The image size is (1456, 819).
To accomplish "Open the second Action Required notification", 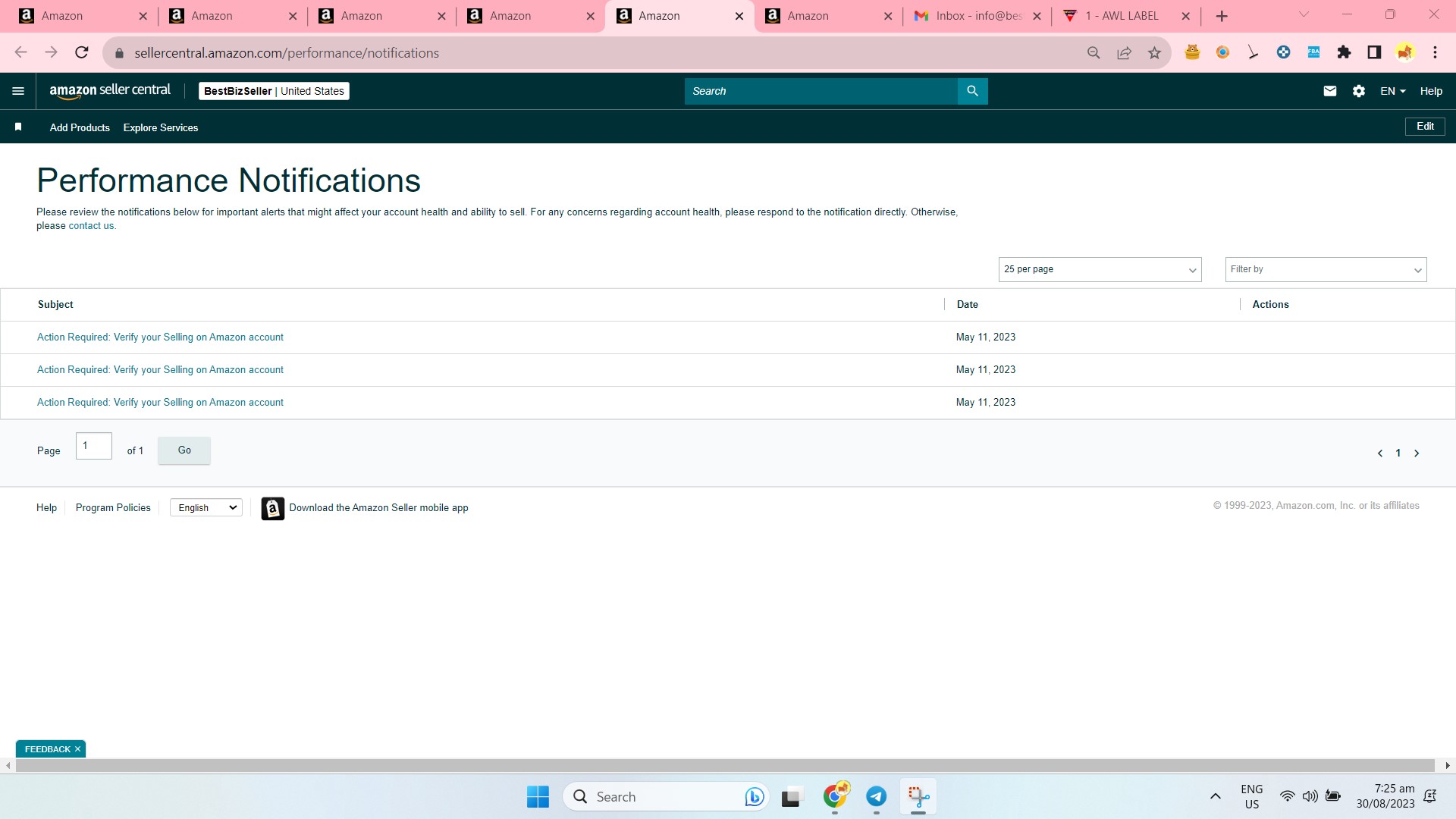I will pos(160,370).
